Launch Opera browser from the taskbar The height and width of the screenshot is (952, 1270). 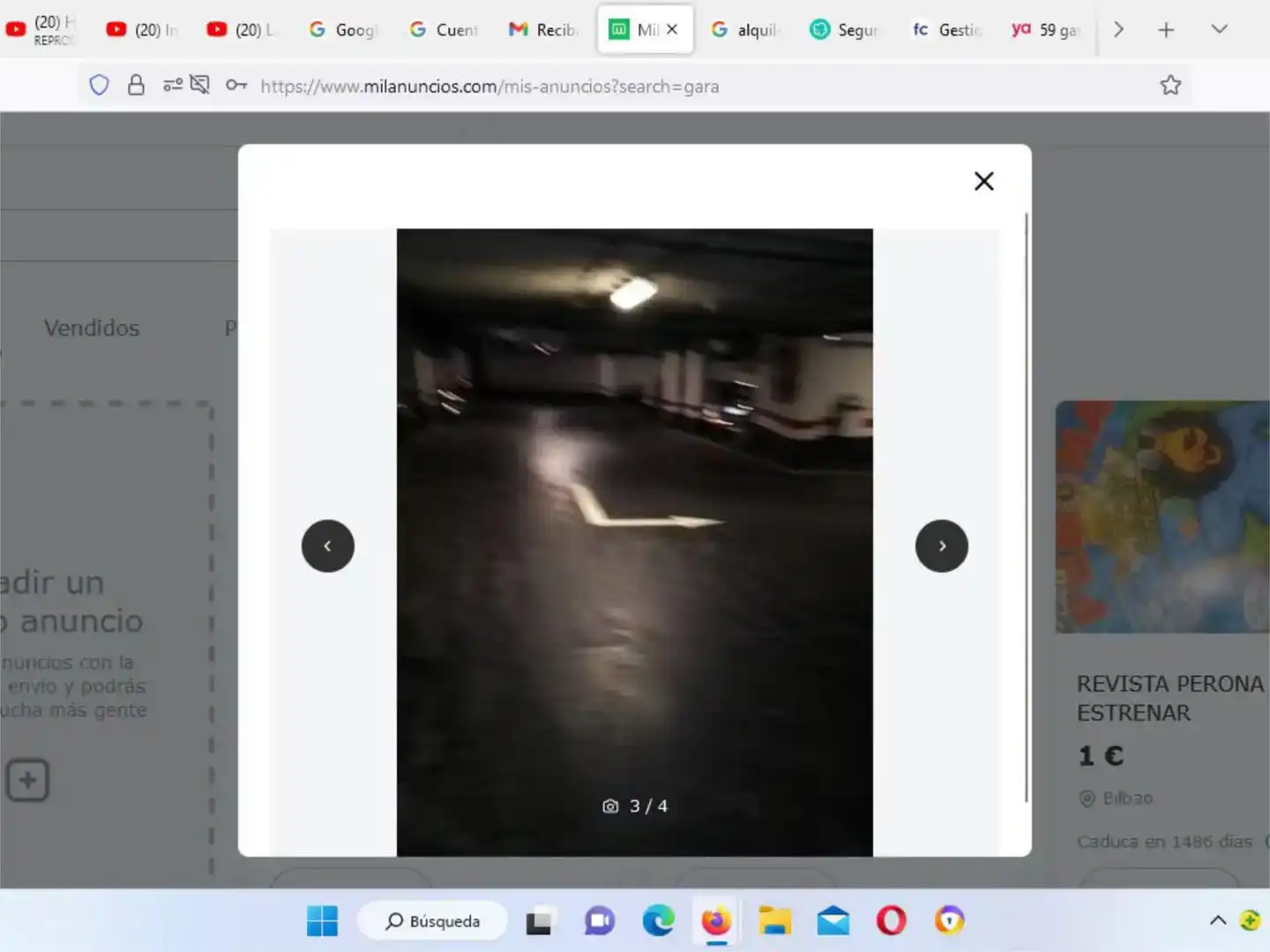(x=891, y=921)
